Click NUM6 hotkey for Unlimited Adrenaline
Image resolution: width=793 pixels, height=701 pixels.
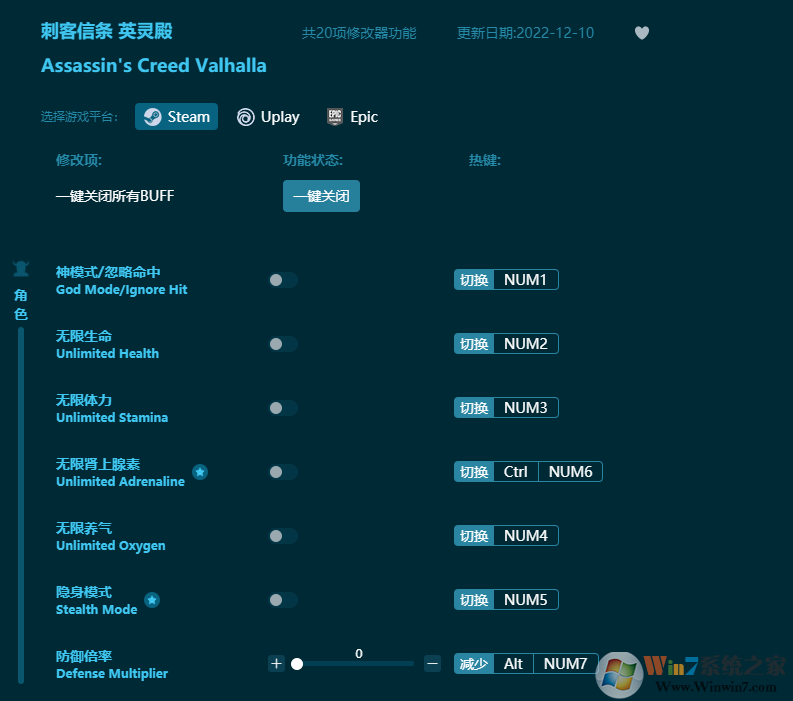pyautogui.click(x=570, y=472)
